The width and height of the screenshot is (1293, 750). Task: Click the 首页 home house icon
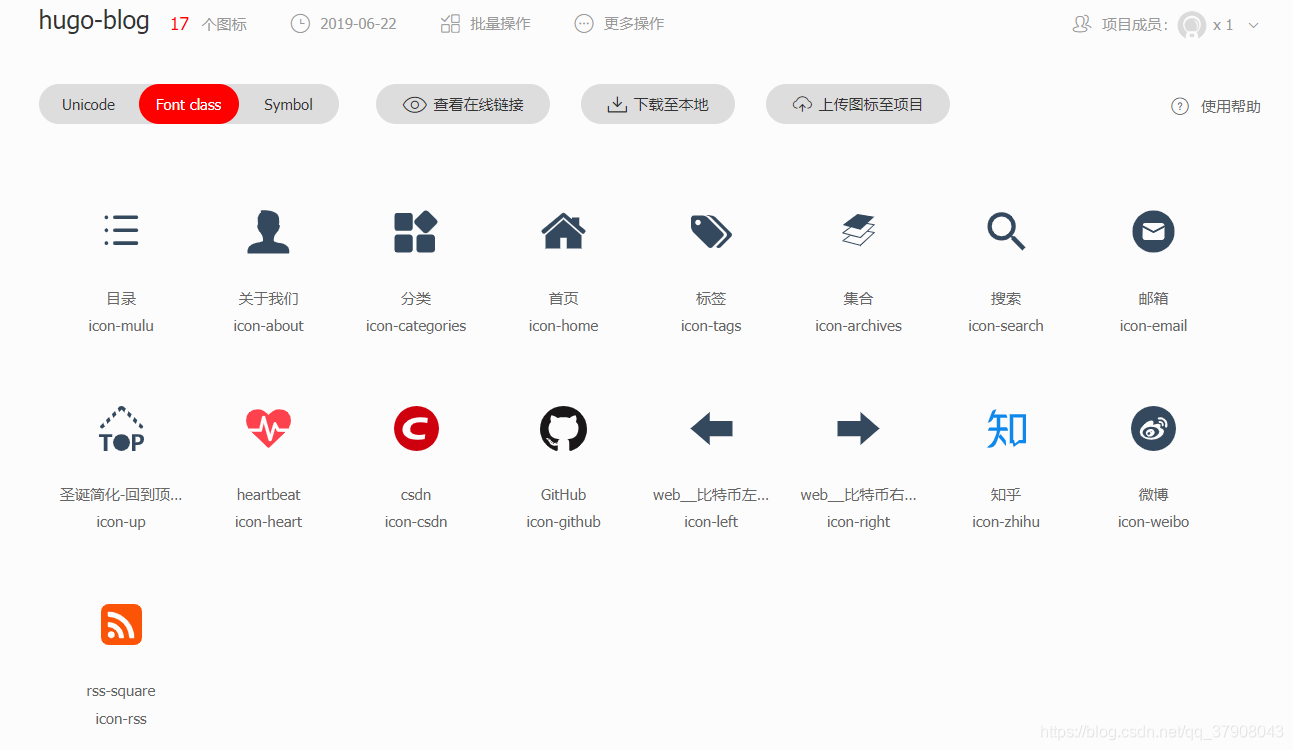563,231
